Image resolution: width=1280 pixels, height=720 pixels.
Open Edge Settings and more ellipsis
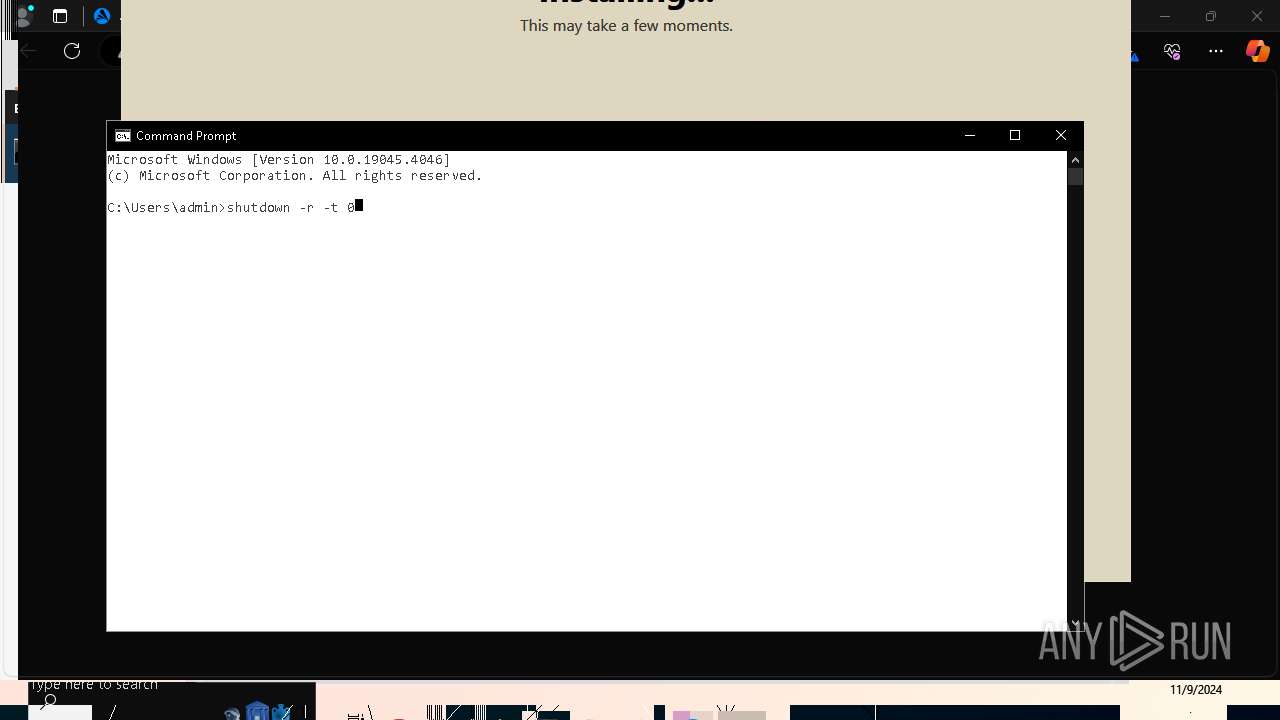coord(1216,51)
